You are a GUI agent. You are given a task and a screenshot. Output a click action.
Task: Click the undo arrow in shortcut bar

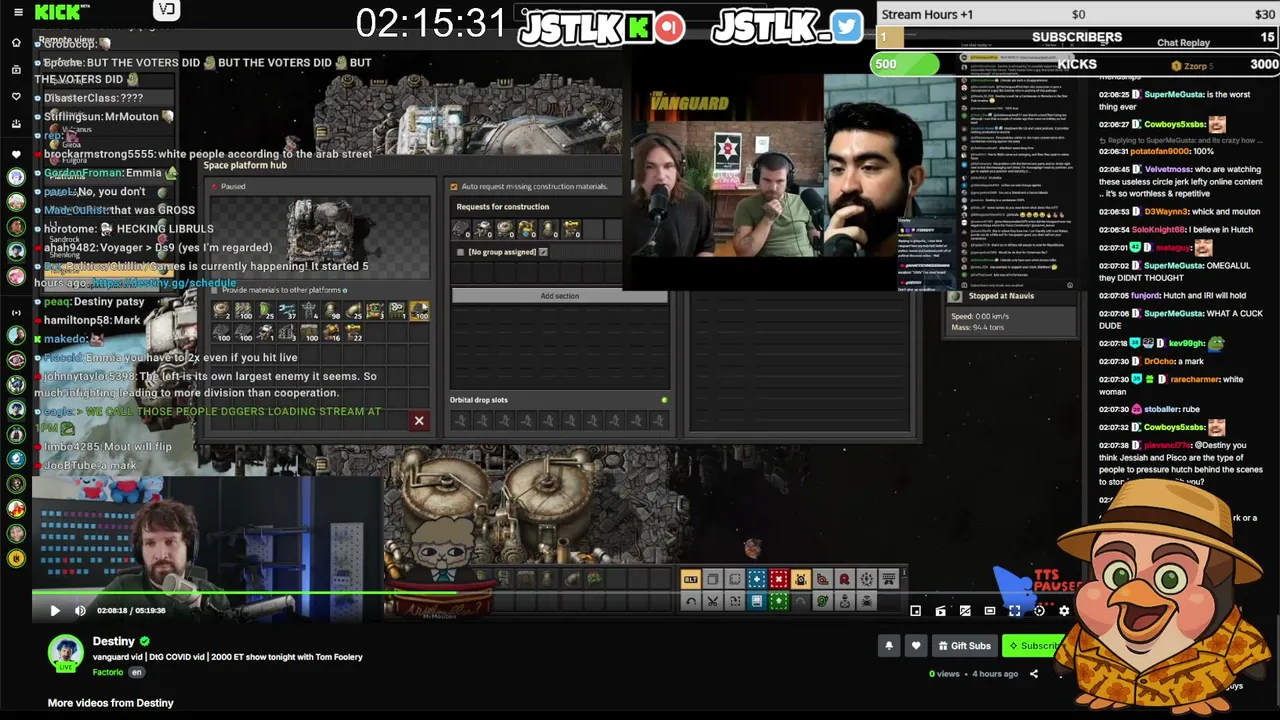pos(691,601)
